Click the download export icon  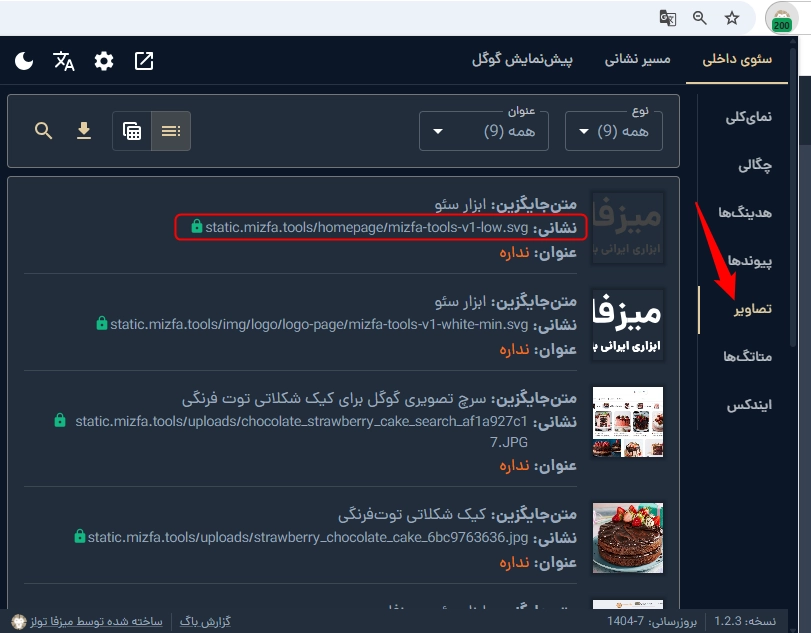coord(84,131)
